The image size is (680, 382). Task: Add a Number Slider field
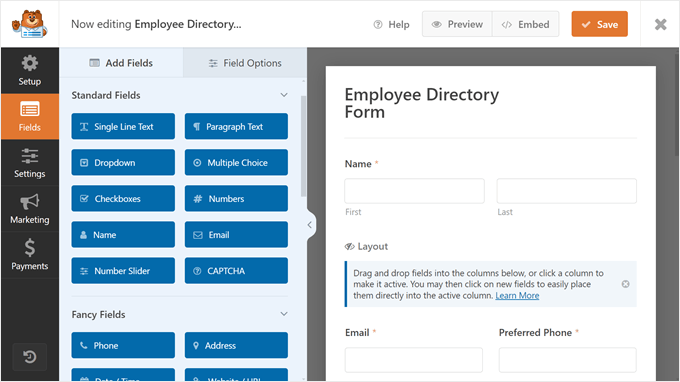123,271
